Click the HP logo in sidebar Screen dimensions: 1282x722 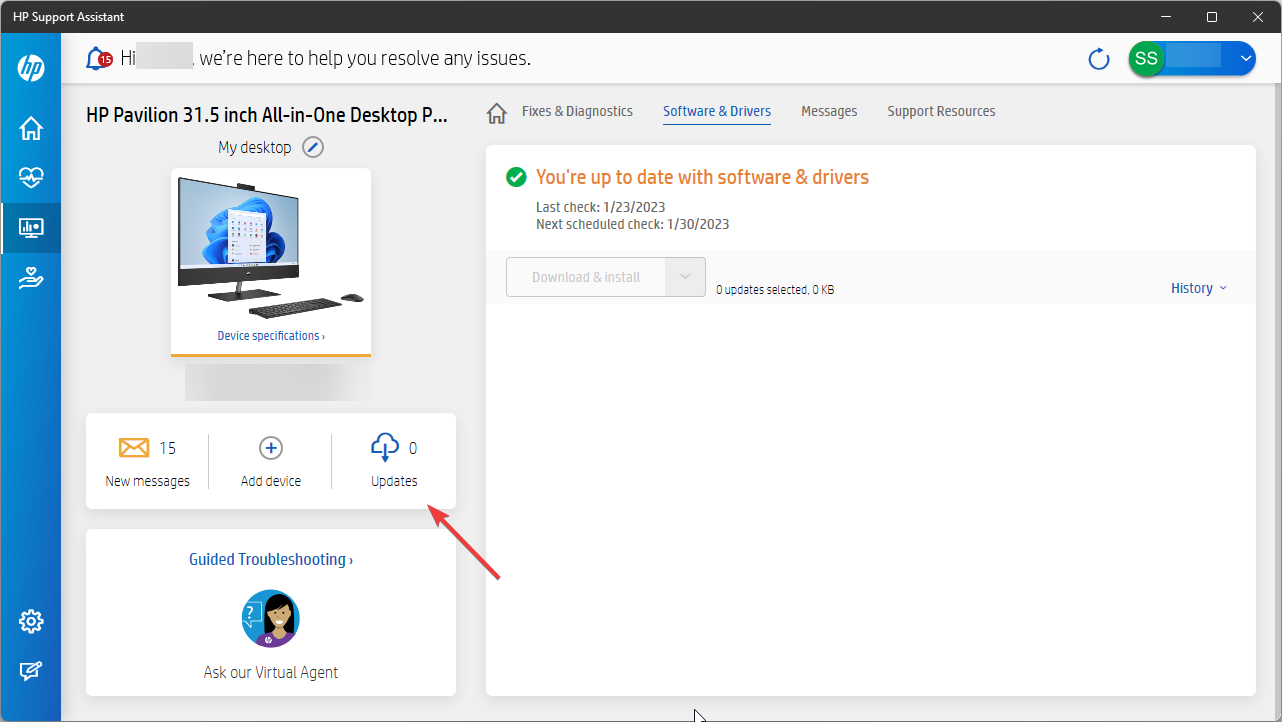click(31, 69)
